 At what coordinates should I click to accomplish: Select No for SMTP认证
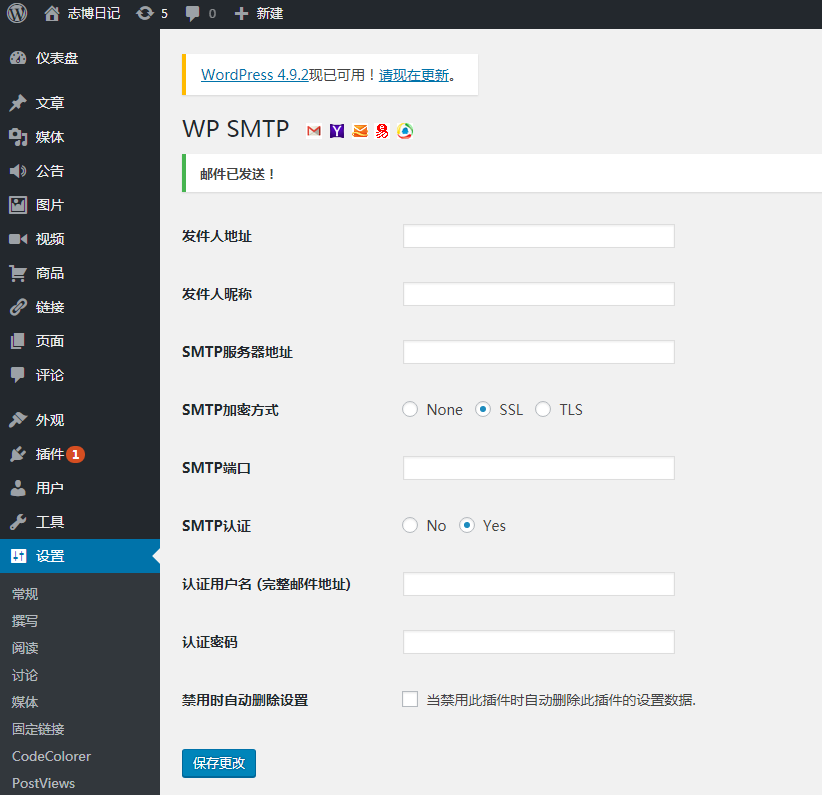click(410, 525)
